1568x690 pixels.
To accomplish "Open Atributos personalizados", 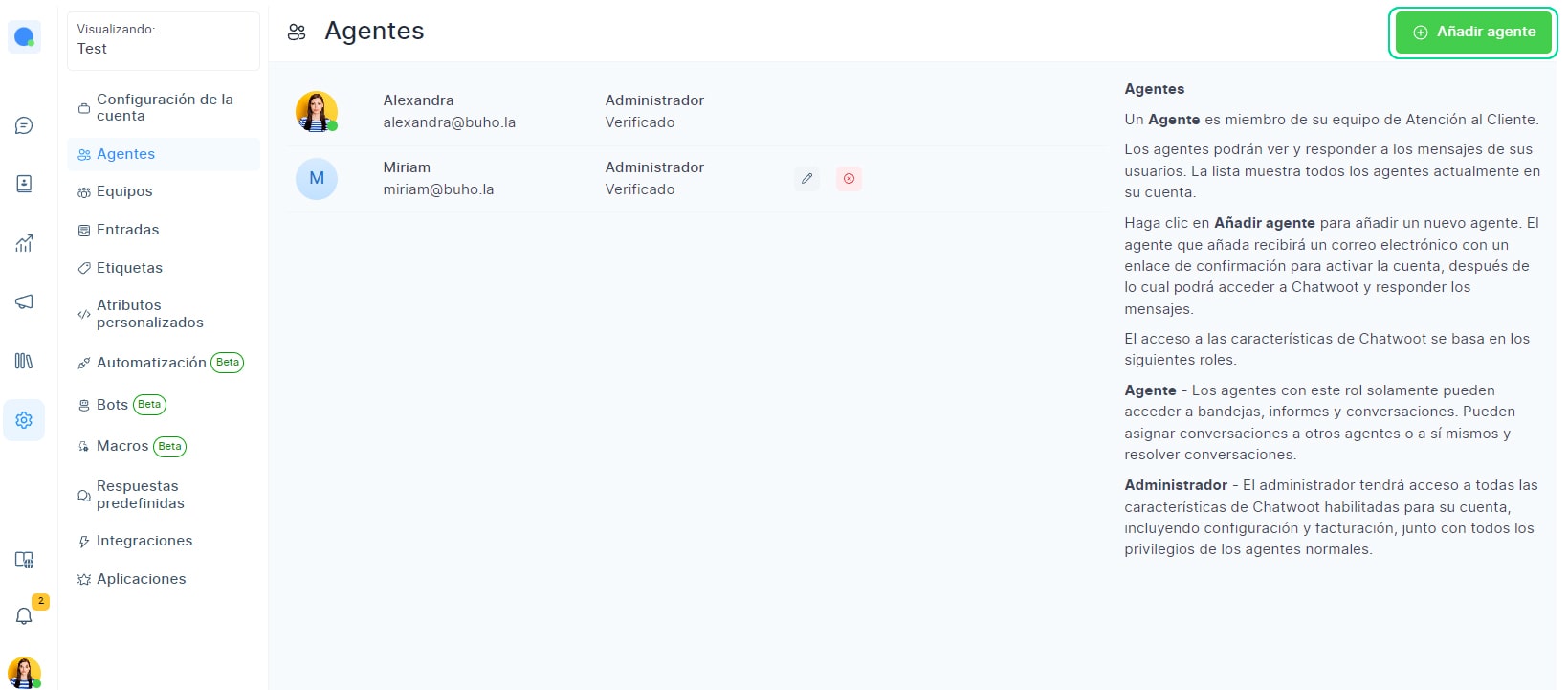I will [149, 314].
